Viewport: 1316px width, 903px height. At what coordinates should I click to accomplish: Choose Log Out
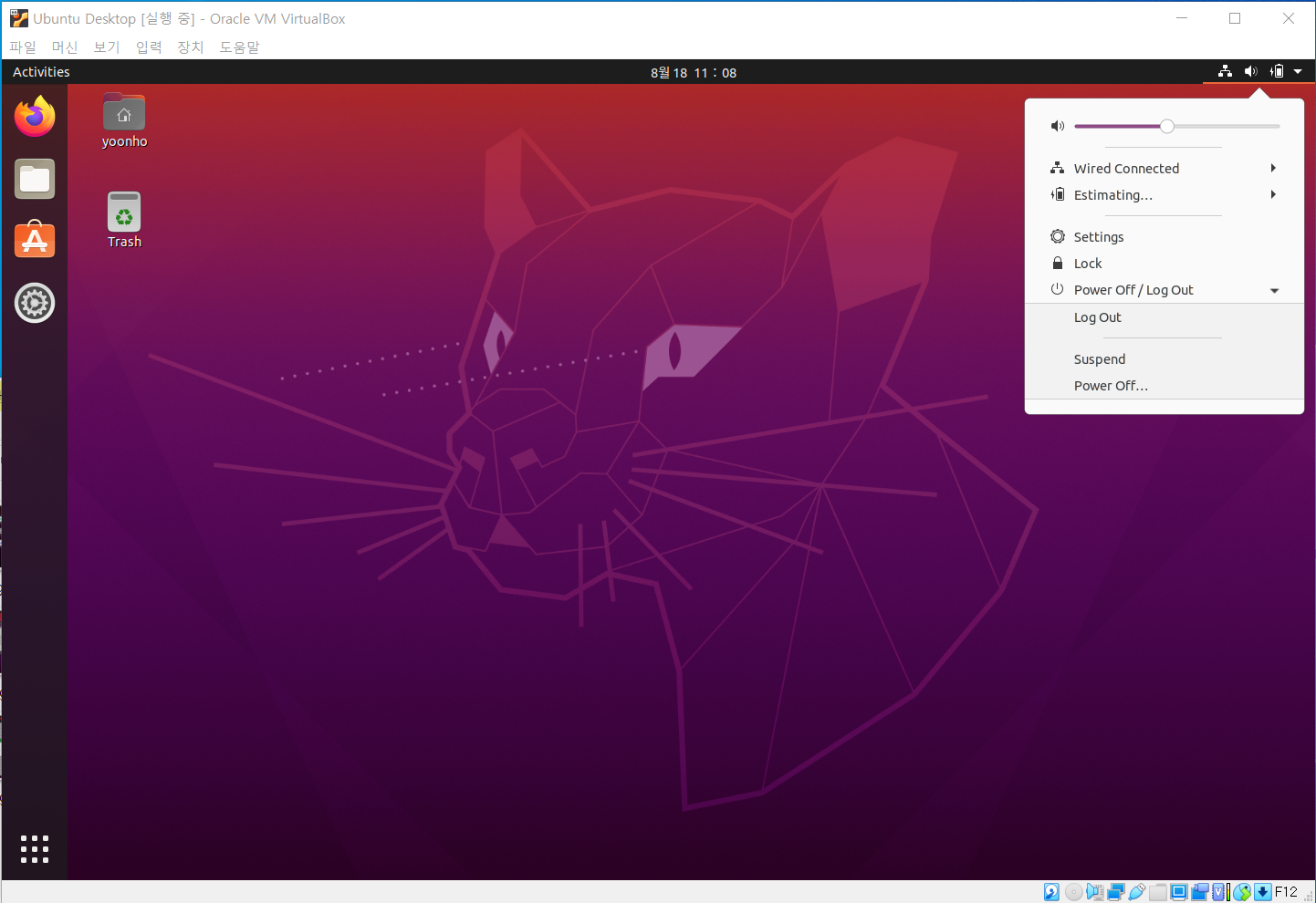[x=1165, y=317]
